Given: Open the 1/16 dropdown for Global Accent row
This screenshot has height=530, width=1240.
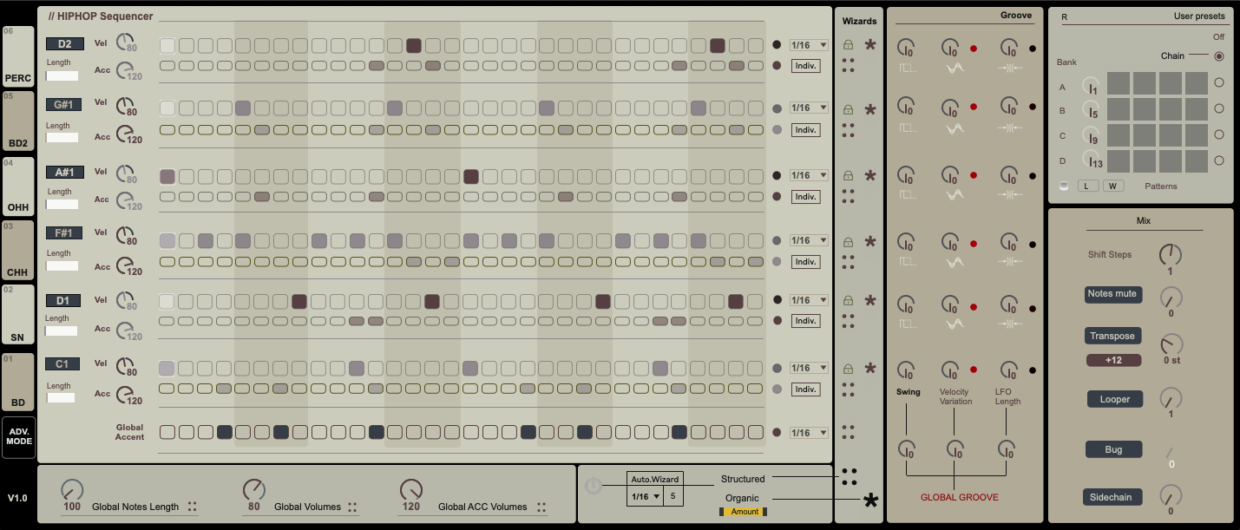Looking at the screenshot, I should point(809,433).
